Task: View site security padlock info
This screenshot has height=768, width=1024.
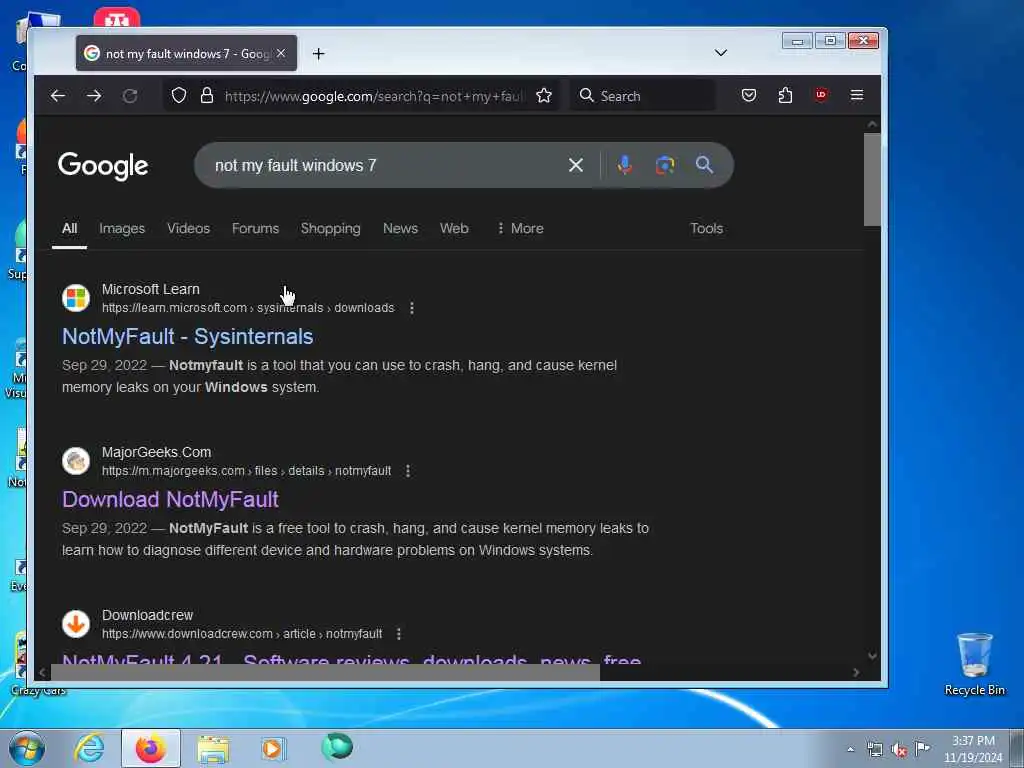Action: click(x=207, y=96)
